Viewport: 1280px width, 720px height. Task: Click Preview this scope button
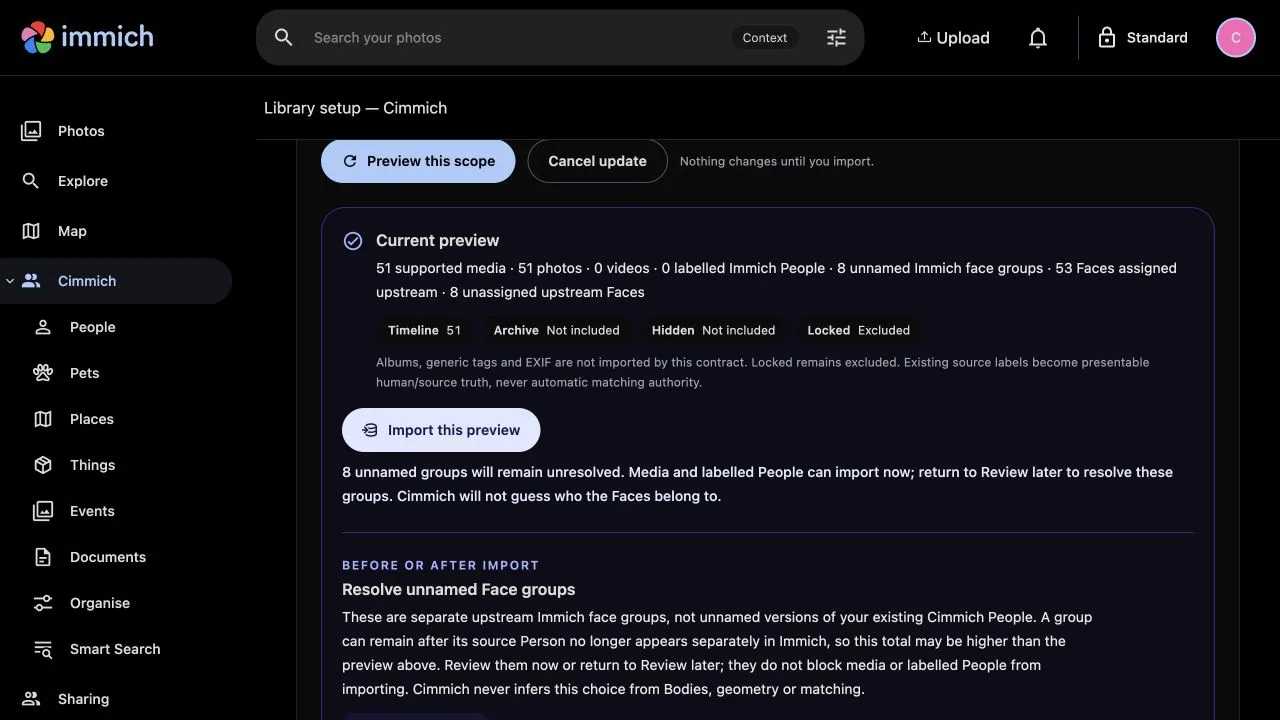pyautogui.click(x=418, y=161)
